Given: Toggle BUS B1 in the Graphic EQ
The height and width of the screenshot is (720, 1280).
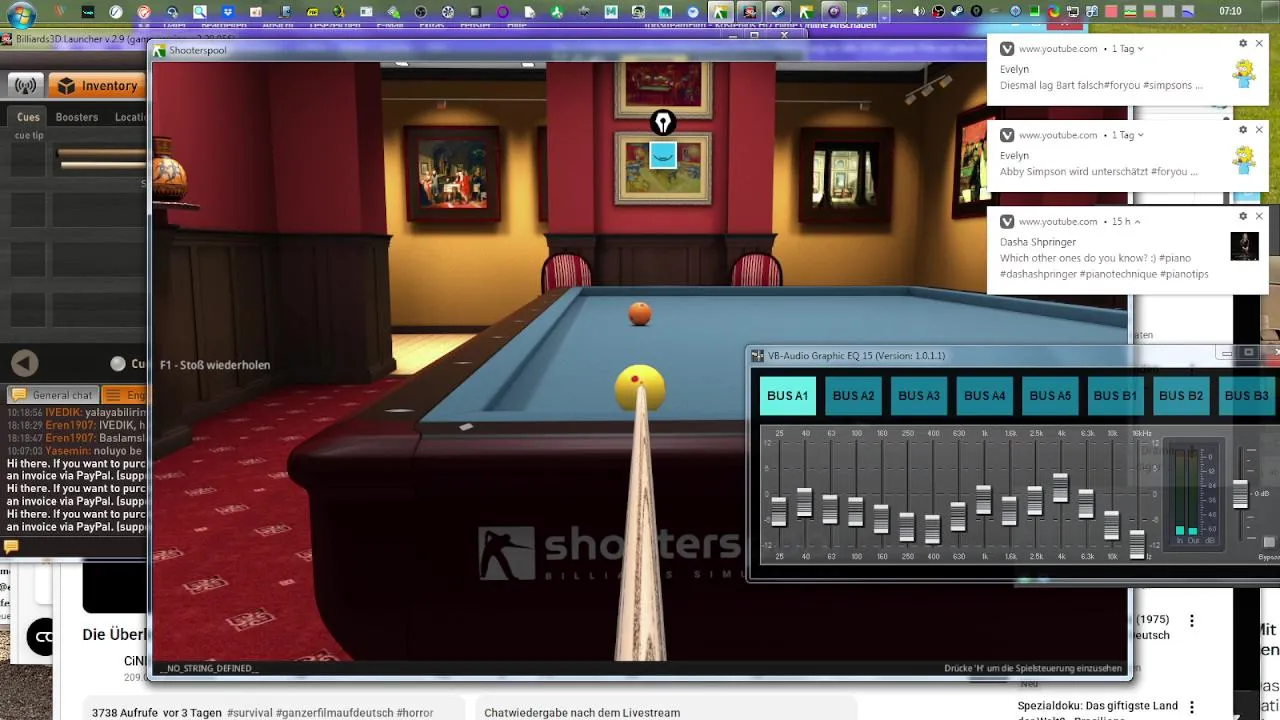Looking at the screenshot, I should click(x=1115, y=395).
